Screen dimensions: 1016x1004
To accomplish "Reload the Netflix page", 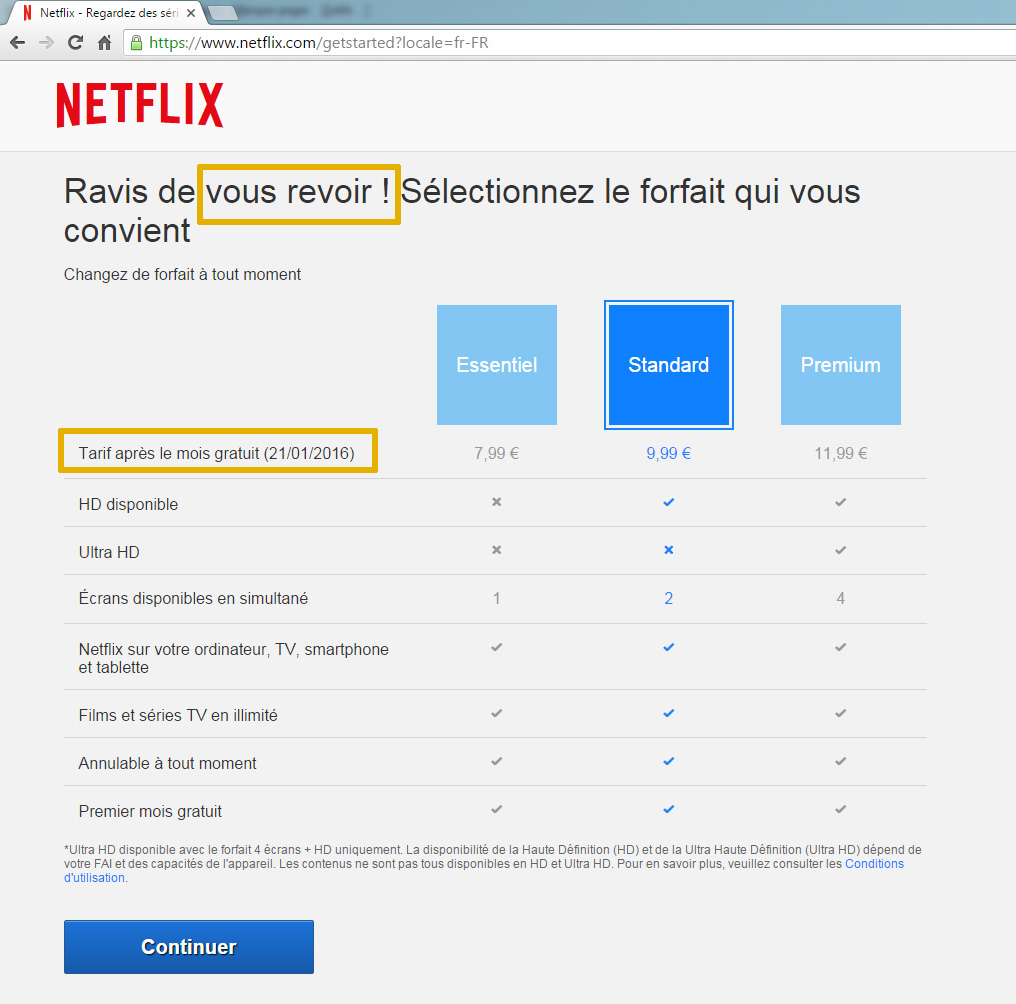I will pyautogui.click(x=75, y=43).
